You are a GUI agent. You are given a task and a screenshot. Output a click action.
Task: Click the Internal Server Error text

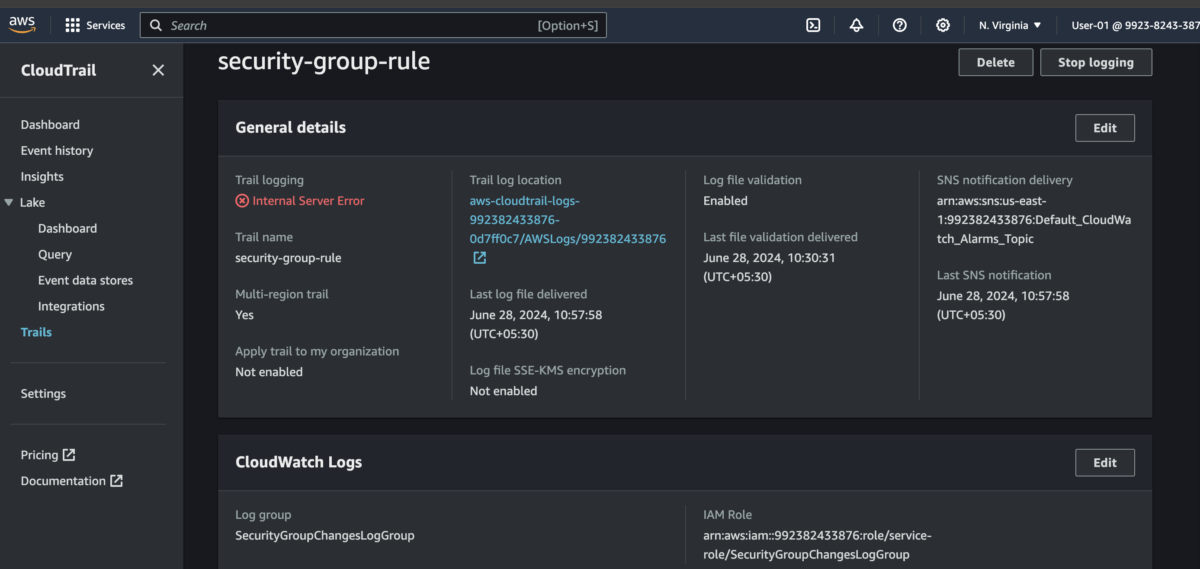coord(308,201)
